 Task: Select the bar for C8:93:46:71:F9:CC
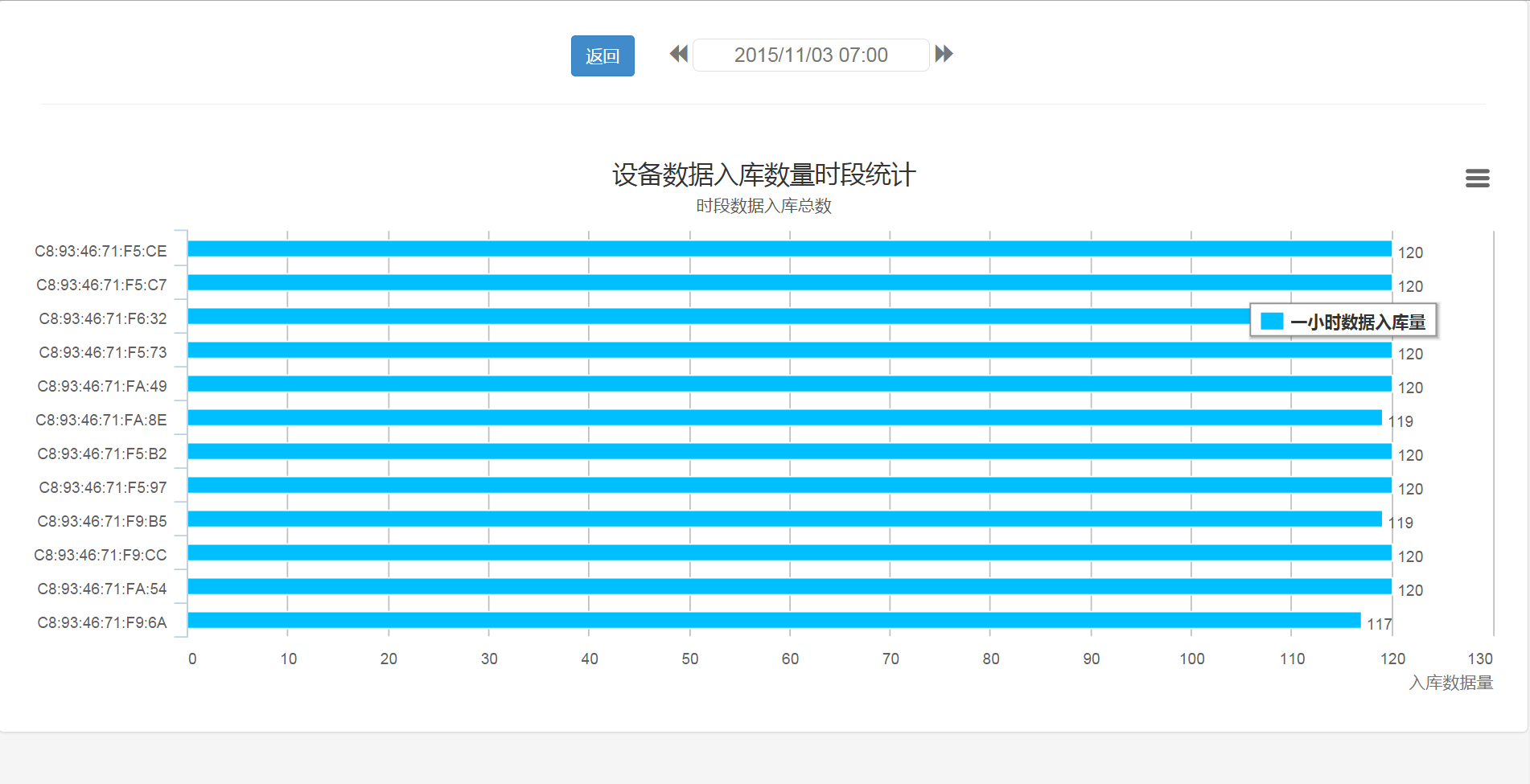coord(788,553)
